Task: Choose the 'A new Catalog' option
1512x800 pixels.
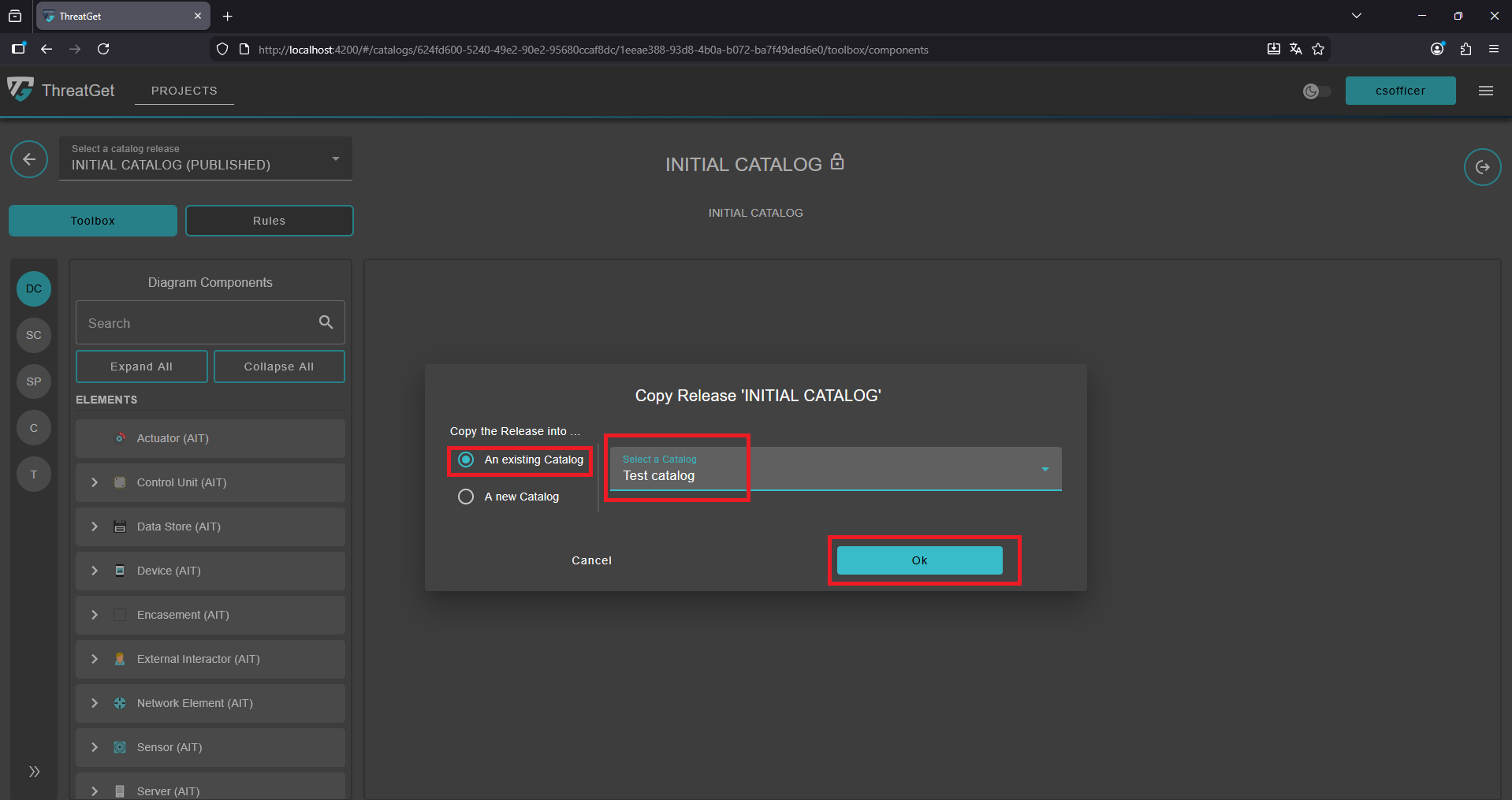Action: [x=466, y=497]
